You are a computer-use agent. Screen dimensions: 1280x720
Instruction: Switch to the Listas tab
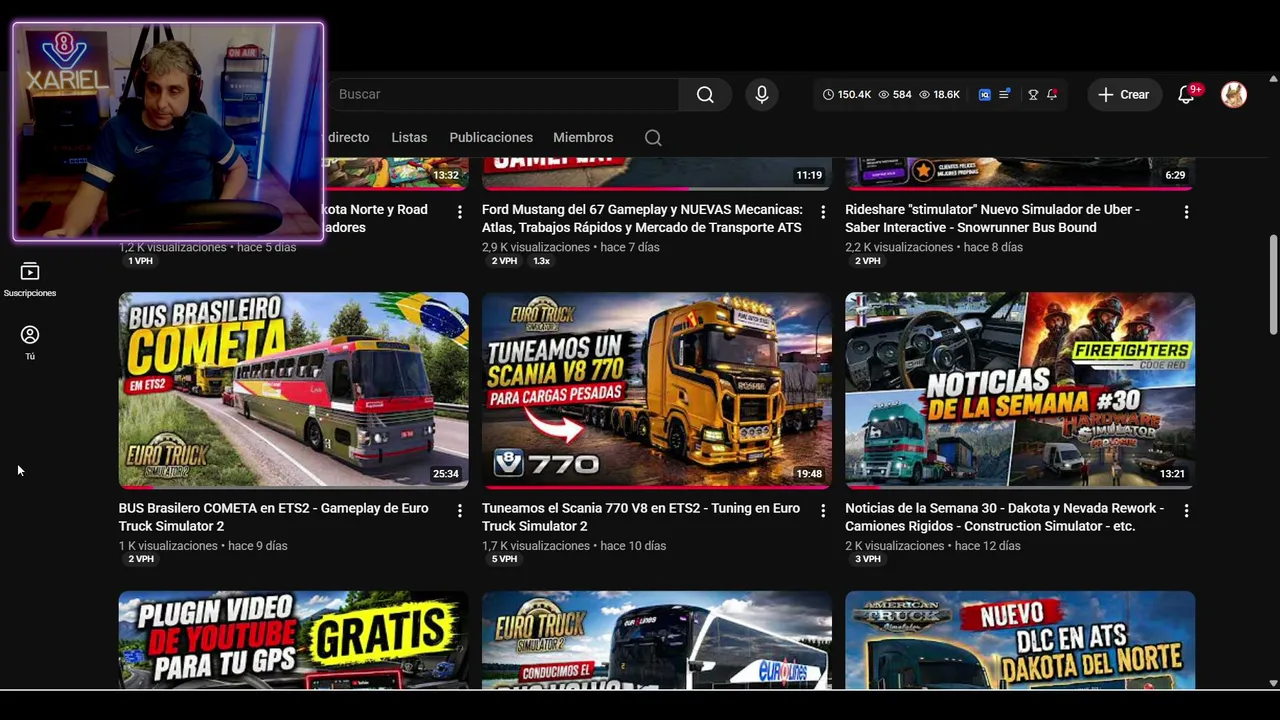[x=409, y=138]
